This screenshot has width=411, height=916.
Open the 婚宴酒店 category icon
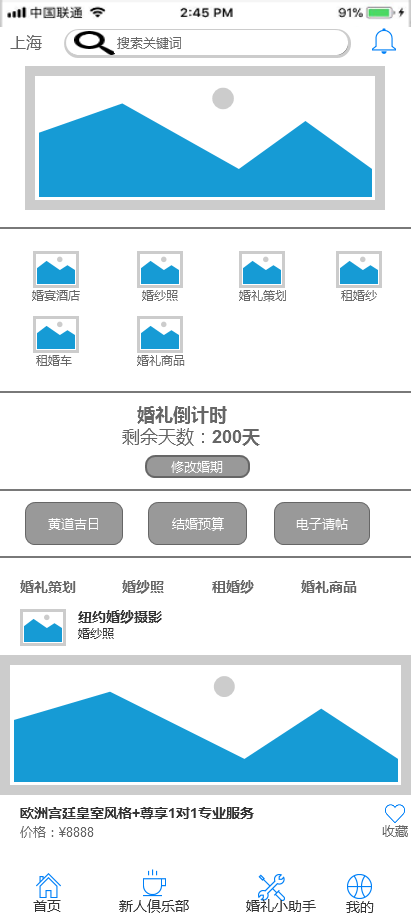55,269
